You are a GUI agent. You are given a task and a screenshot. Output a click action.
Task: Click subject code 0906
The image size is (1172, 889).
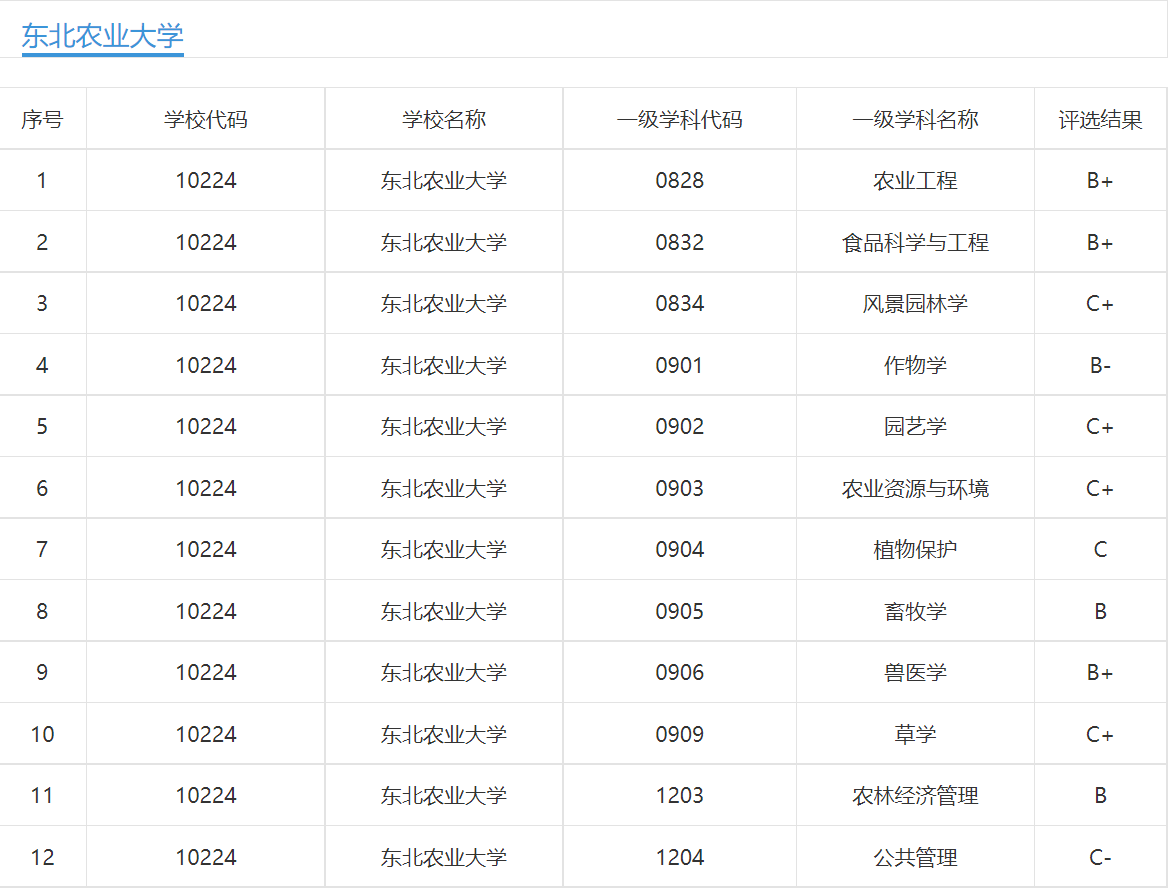point(679,672)
